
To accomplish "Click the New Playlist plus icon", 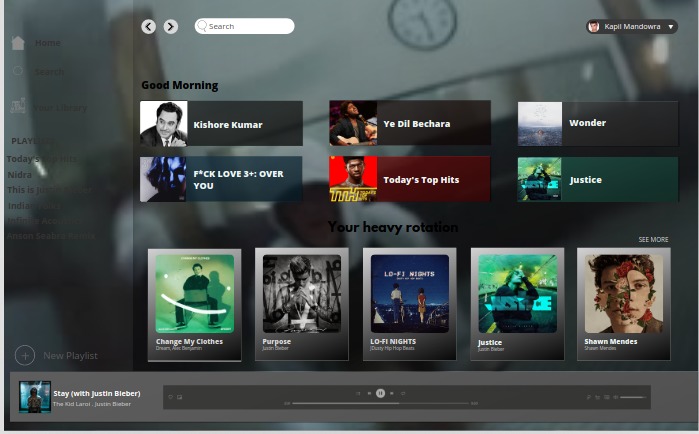I will 25,356.
